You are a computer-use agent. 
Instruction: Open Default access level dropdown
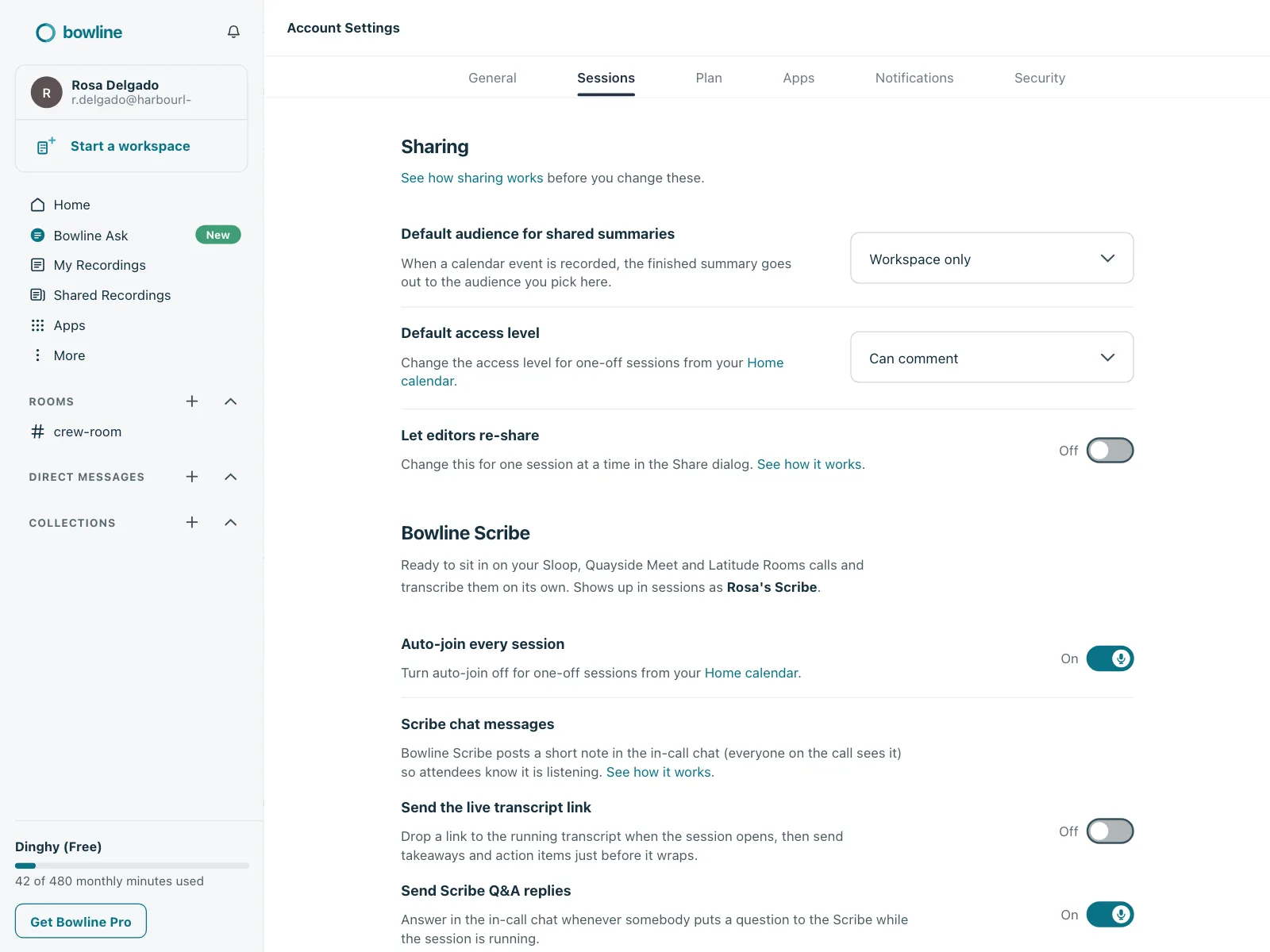tap(992, 357)
